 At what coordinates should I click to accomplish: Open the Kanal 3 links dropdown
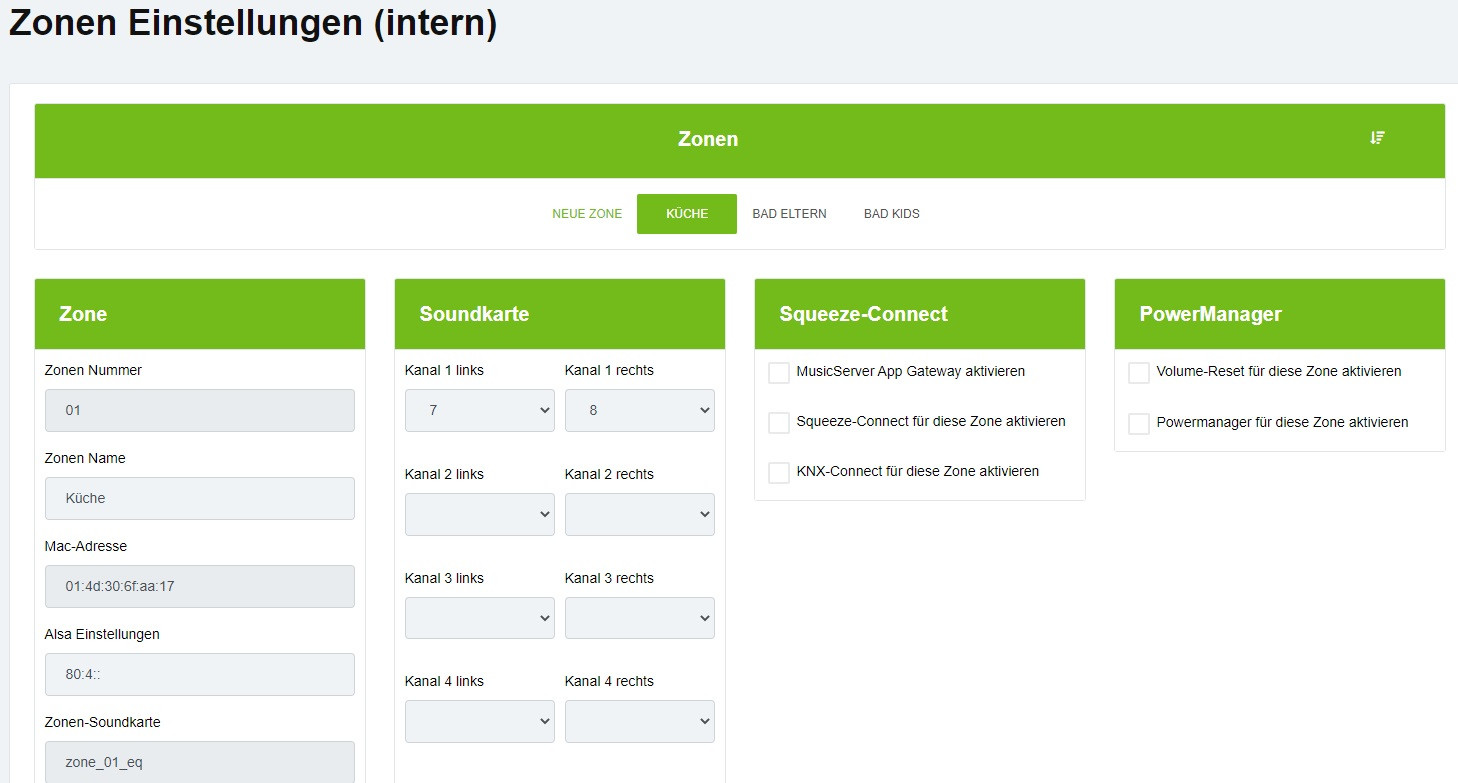(x=480, y=618)
